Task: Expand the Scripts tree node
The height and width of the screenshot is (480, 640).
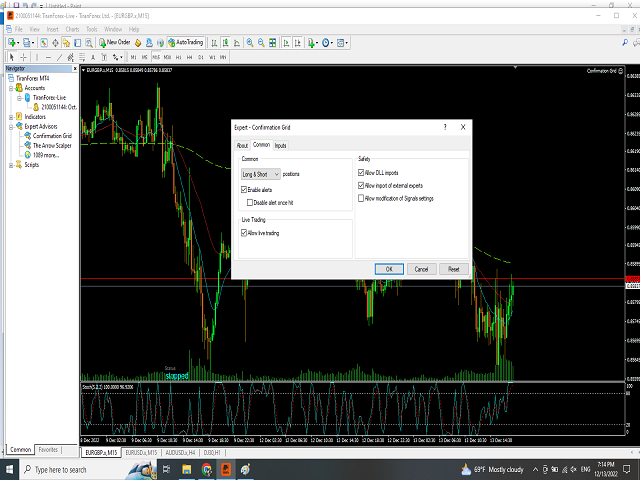Action: point(11,165)
